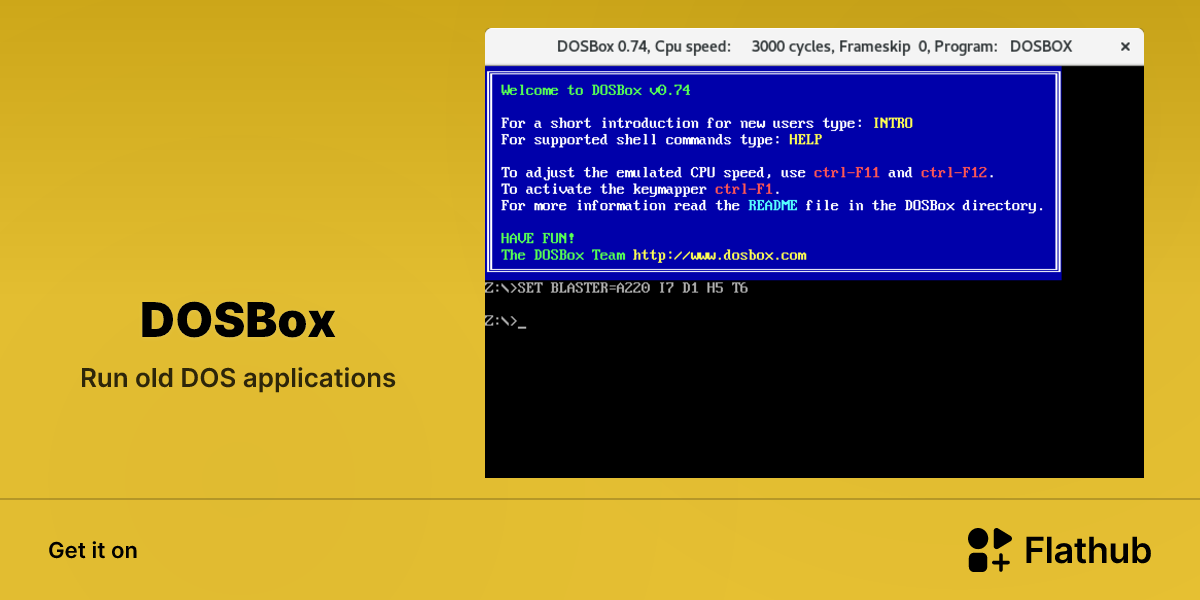The image size is (1200, 600).
Task: Click the "Run old DOS applications" subtitle
Action: [x=238, y=379]
